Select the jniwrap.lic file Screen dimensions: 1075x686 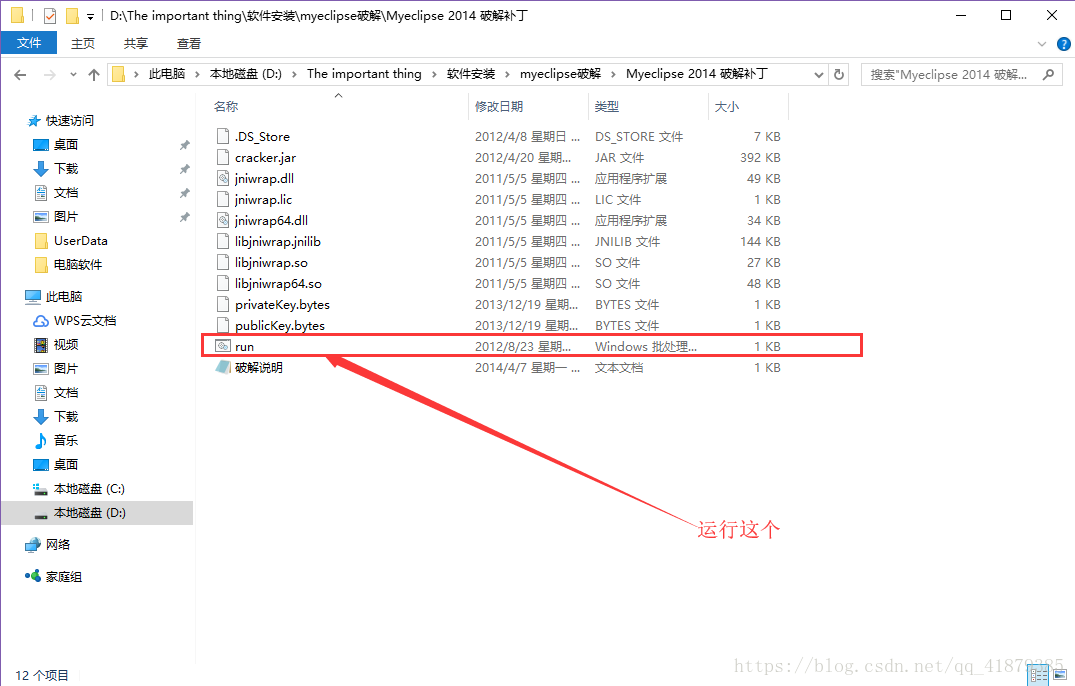click(x=263, y=199)
